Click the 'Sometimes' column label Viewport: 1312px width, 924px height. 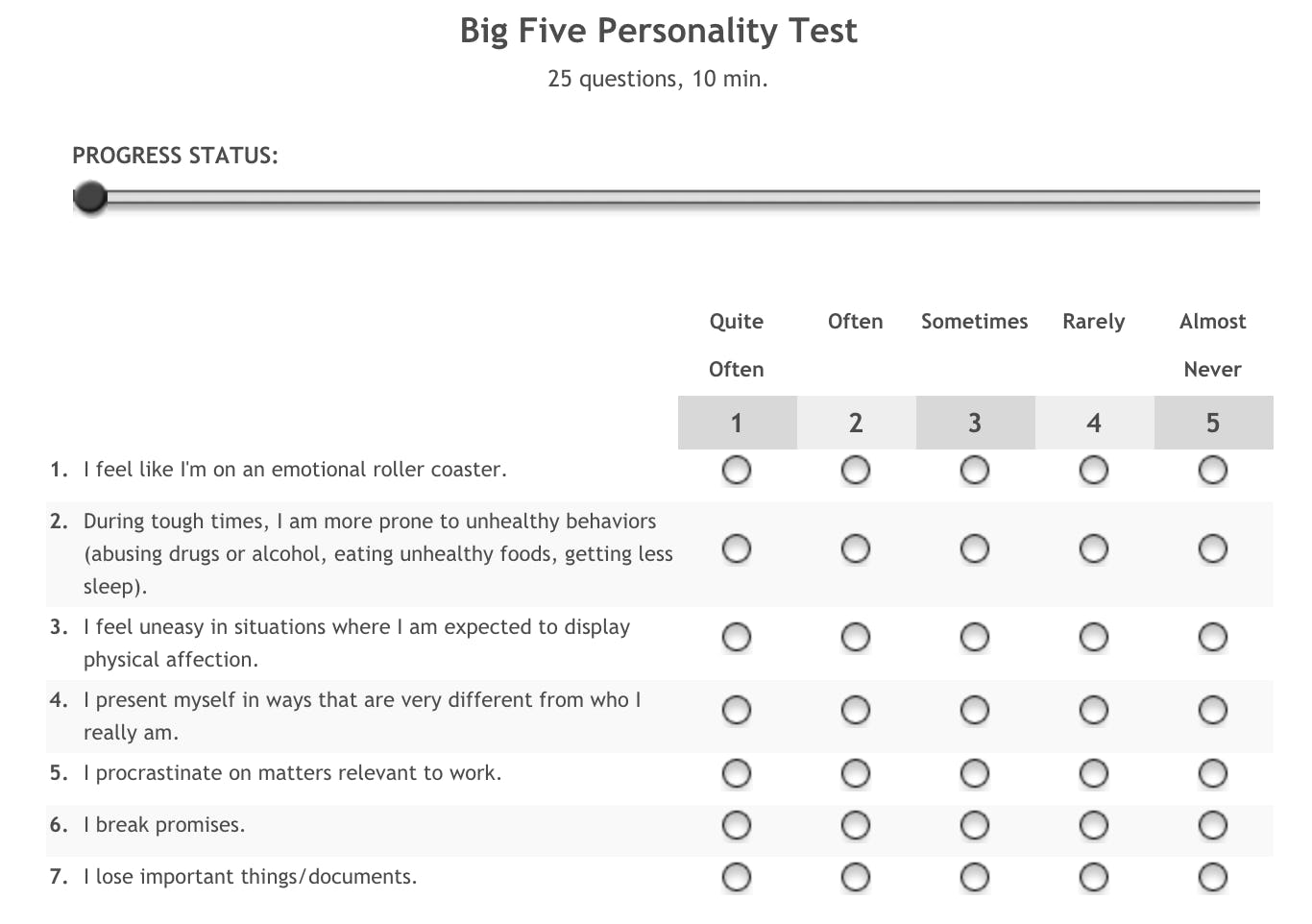click(974, 322)
